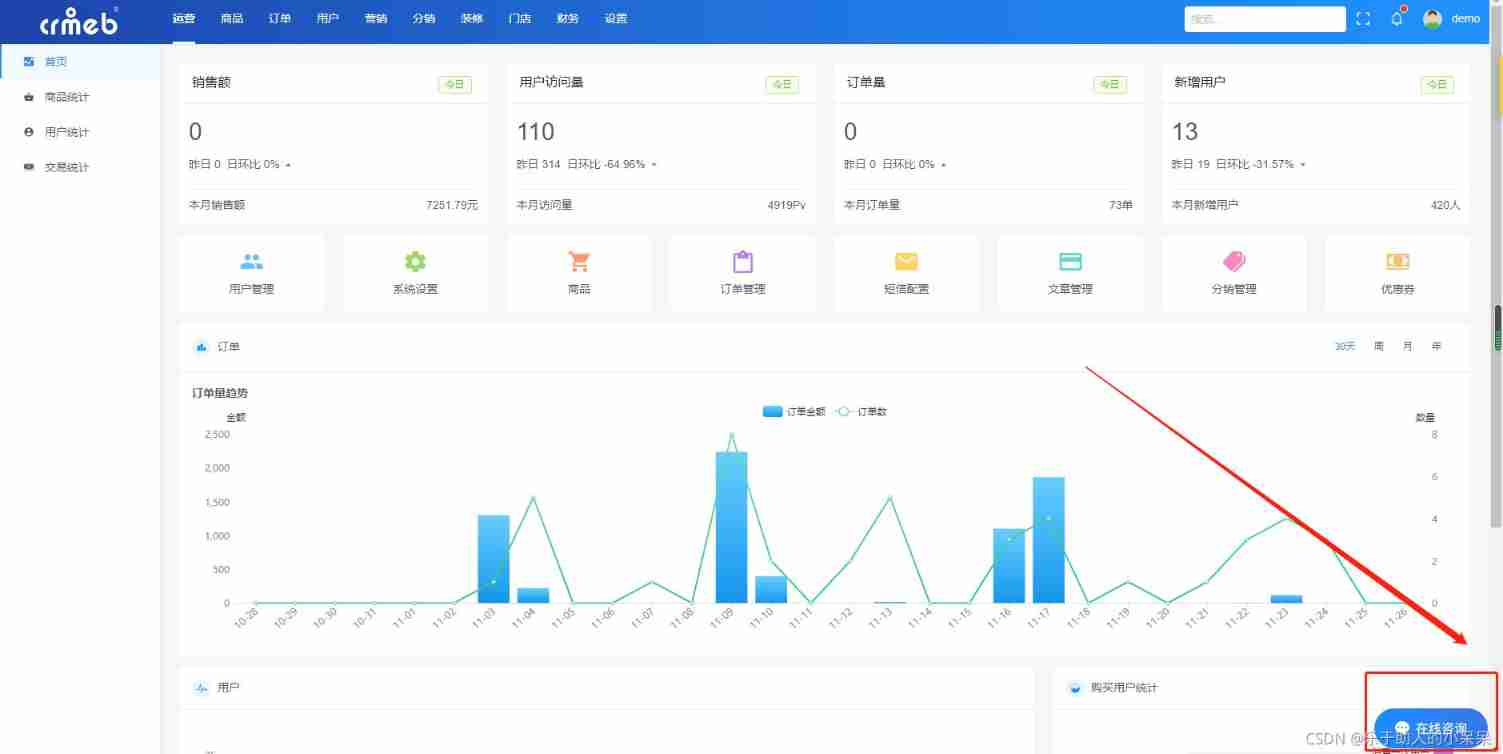
Task: Open the notification bell in header
Action: [x=1397, y=19]
